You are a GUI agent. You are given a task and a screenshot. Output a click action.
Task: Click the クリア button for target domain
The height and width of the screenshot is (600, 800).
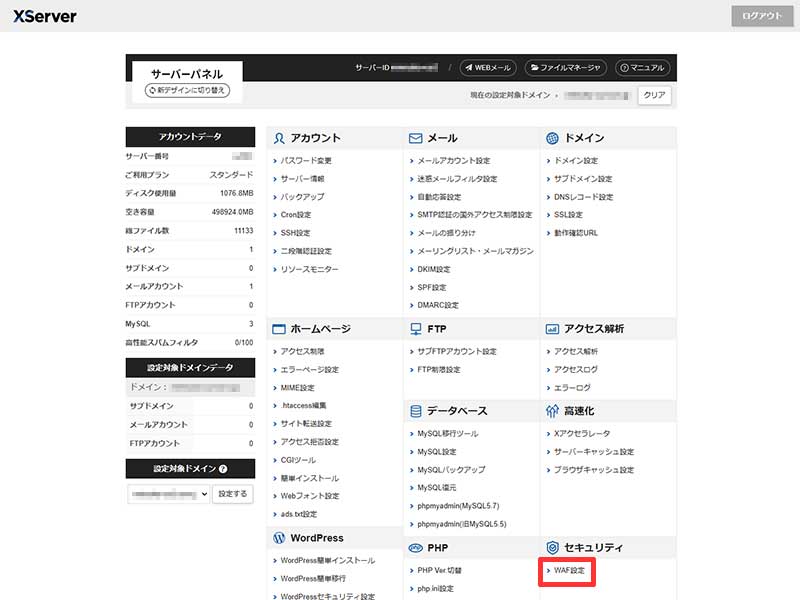pyautogui.click(x=654, y=95)
